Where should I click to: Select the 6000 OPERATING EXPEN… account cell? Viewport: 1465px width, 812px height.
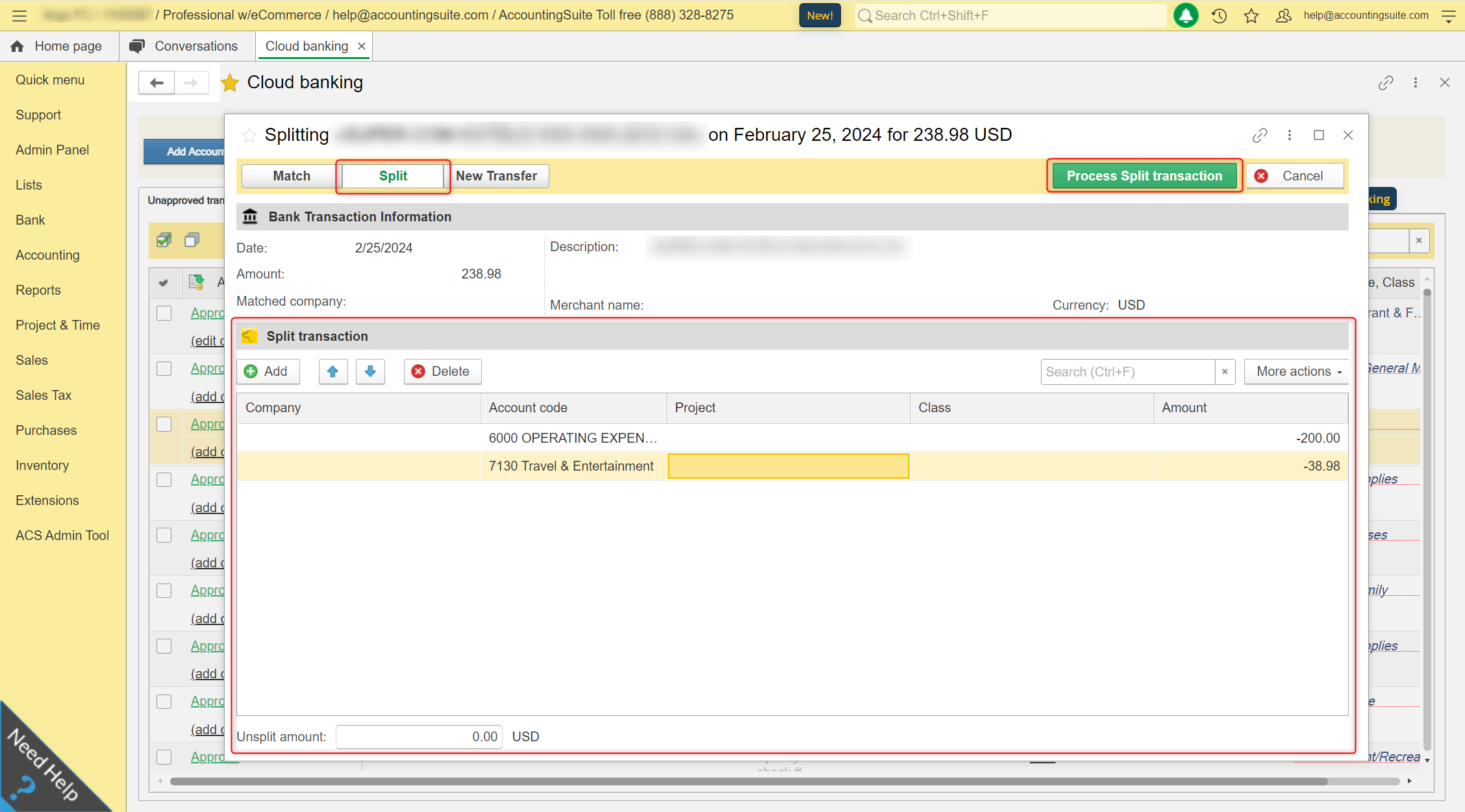click(573, 438)
